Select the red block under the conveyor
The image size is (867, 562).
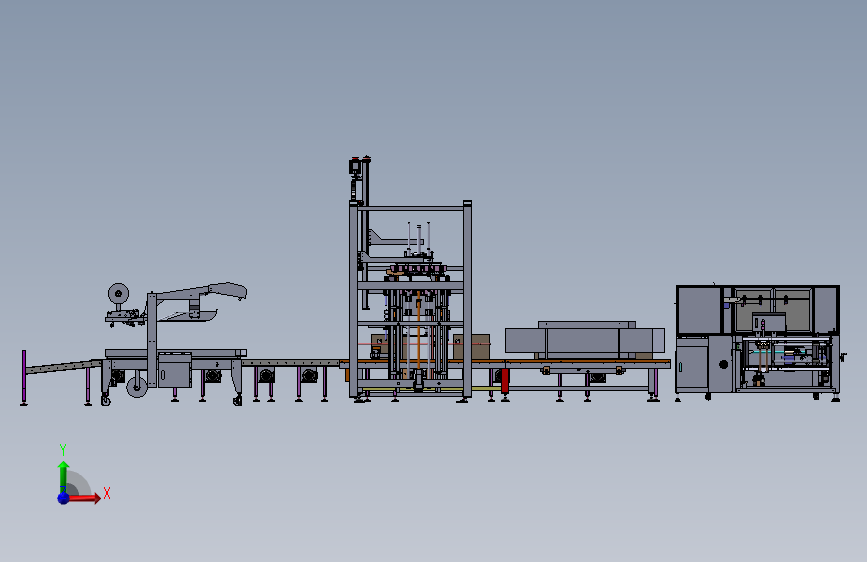[505, 381]
